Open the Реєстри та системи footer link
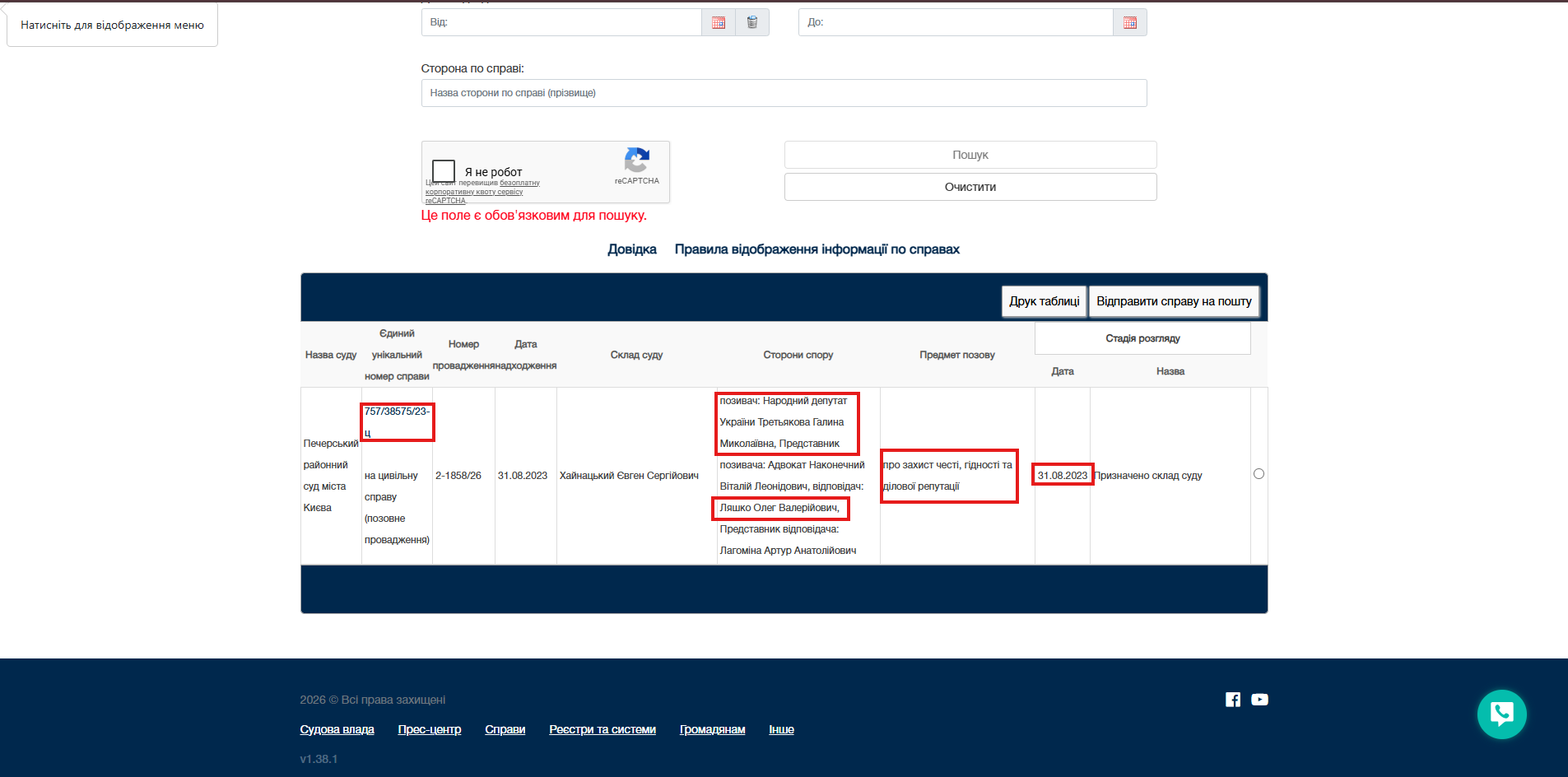Image resolution: width=1568 pixels, height=777 pixels. [603, 729]
